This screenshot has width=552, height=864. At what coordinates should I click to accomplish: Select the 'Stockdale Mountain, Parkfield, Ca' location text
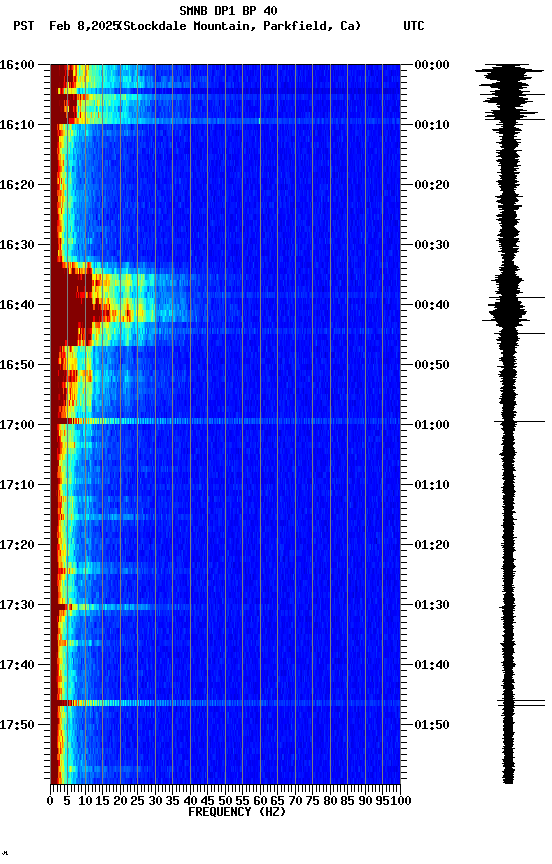240,26
